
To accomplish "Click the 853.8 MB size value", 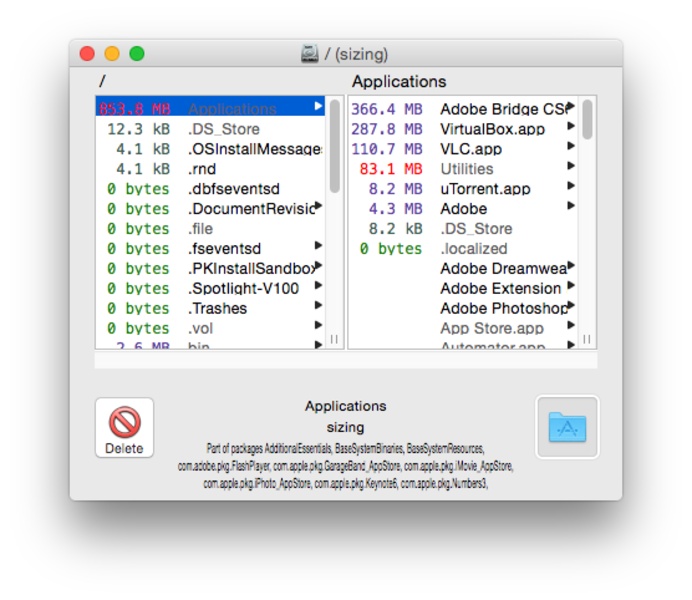I will tap(135, 109).
